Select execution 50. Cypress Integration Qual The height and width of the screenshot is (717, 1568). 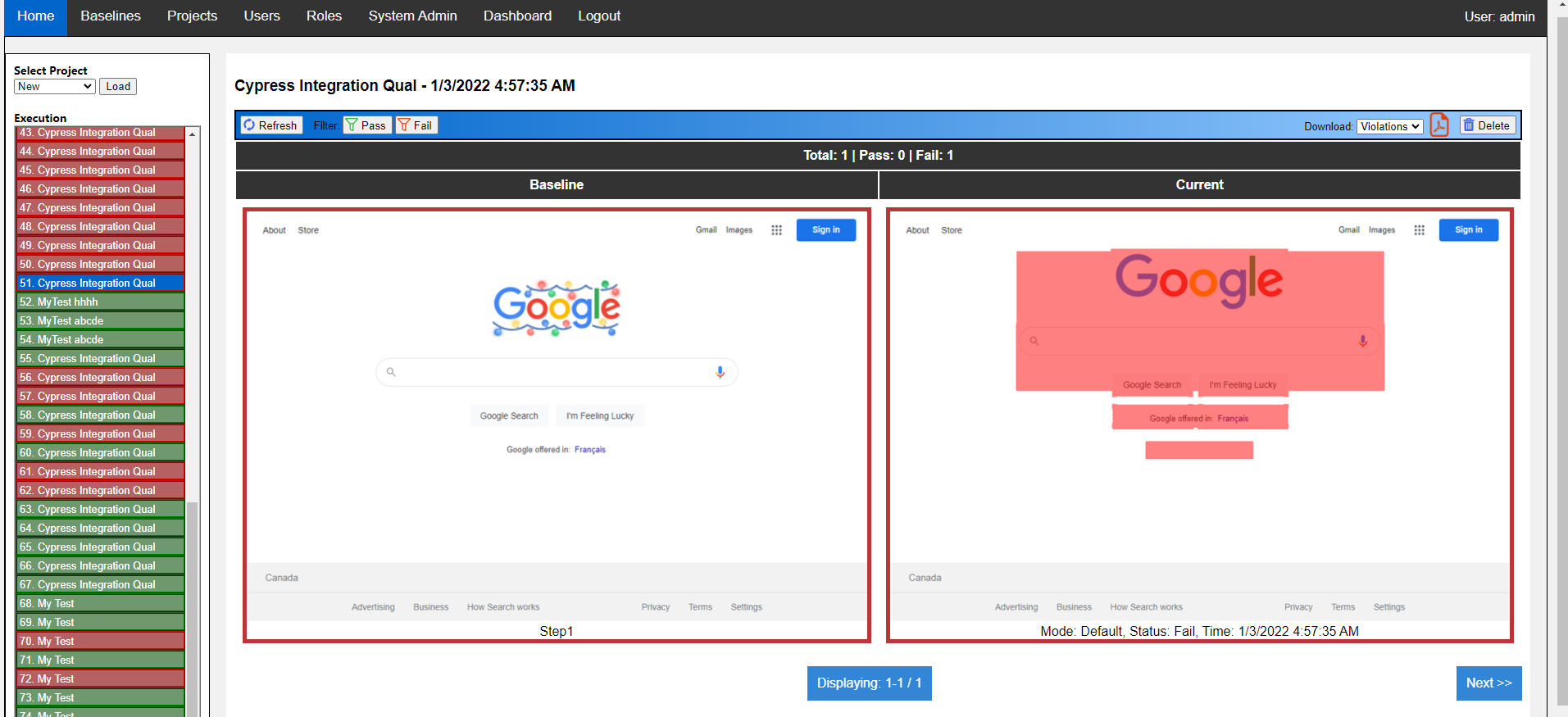[100, 265]
